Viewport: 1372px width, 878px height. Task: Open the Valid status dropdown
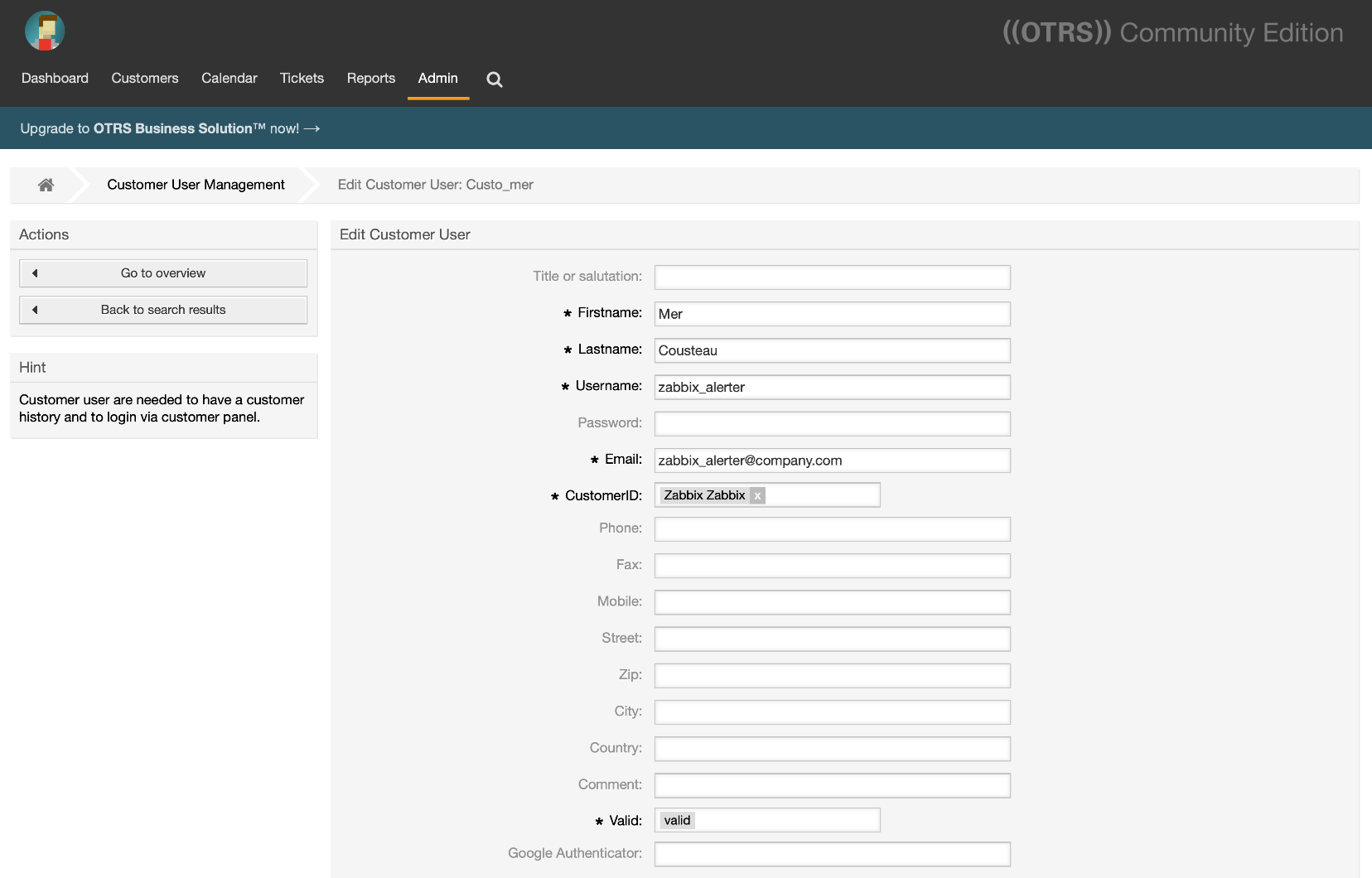point(766,820)
